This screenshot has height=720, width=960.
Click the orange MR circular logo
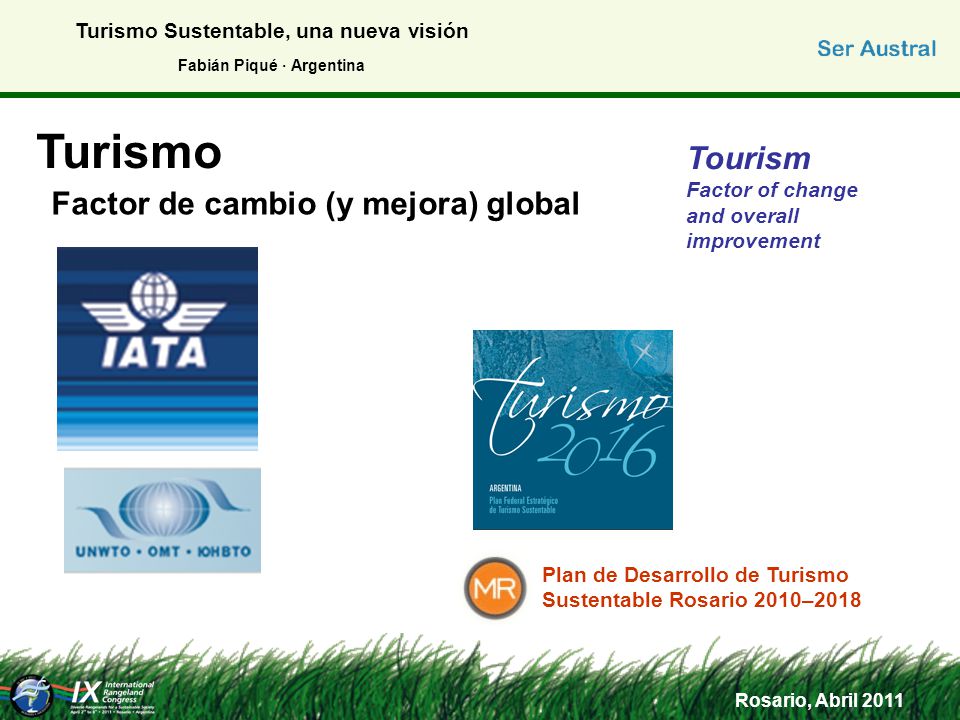point(495,588)
